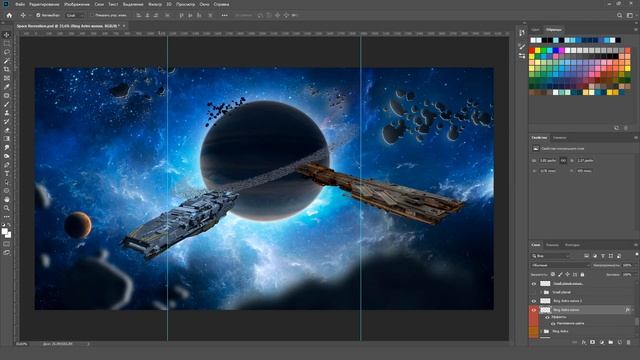640x360 pixels.
Task: Open the Layers panel flyout menu
Action: tap(636, 245)
